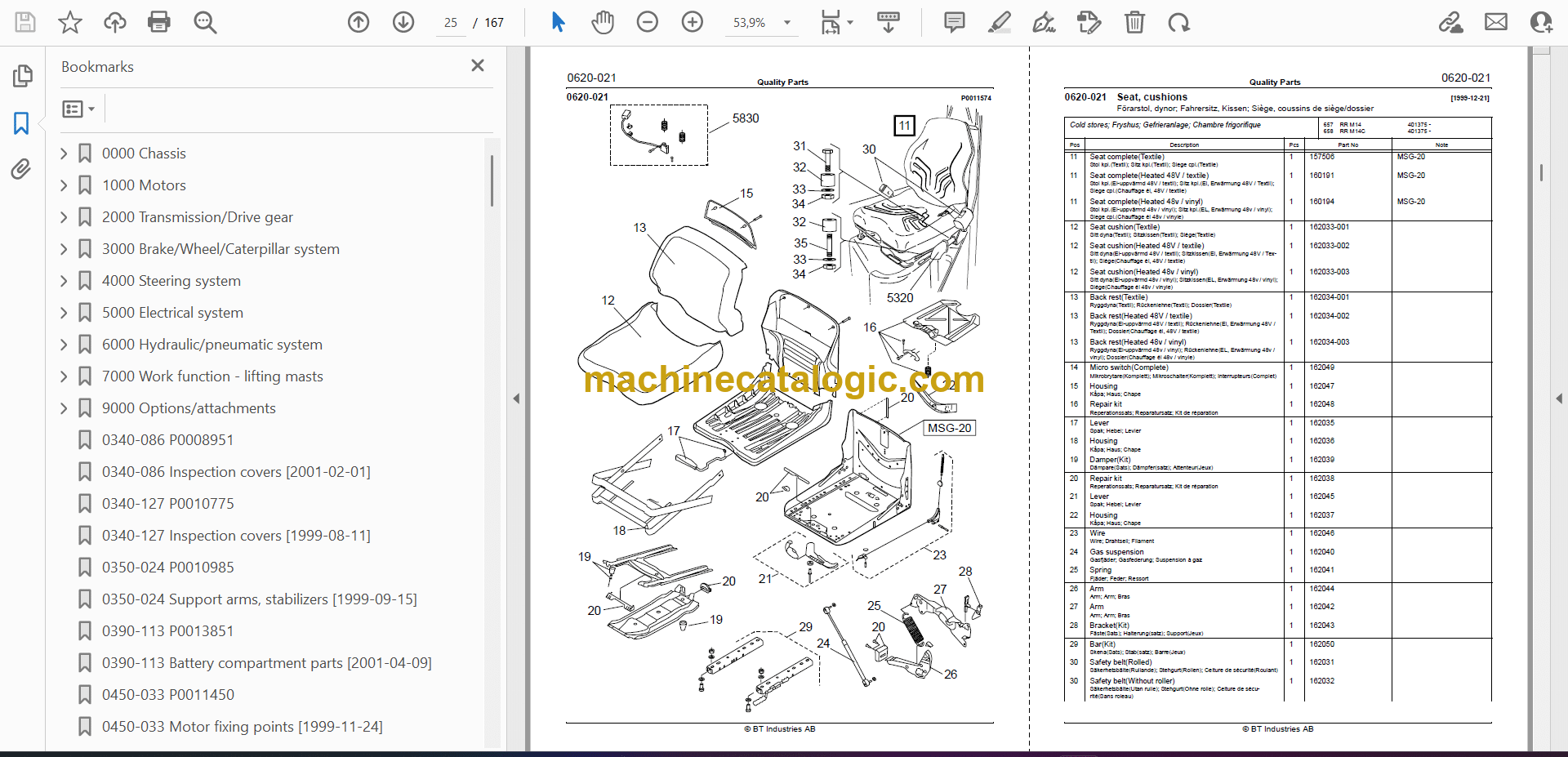Click the bookmarks panel scrollbar thumb

coord(492,180)
